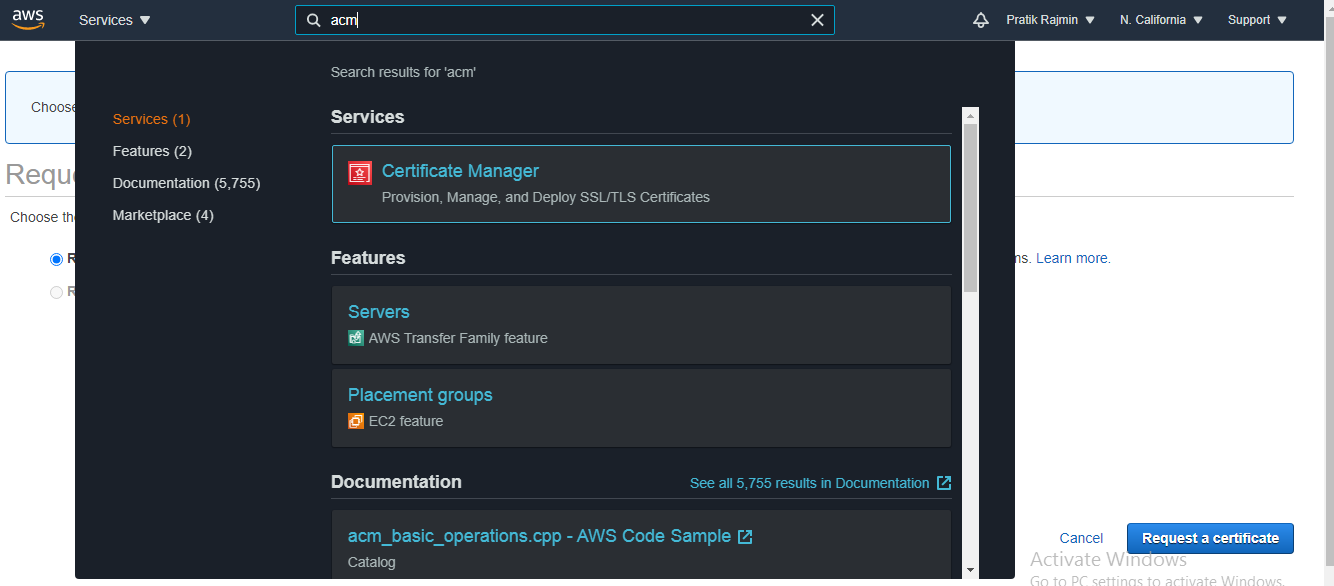Open the Servers feature result

[641, 325]
